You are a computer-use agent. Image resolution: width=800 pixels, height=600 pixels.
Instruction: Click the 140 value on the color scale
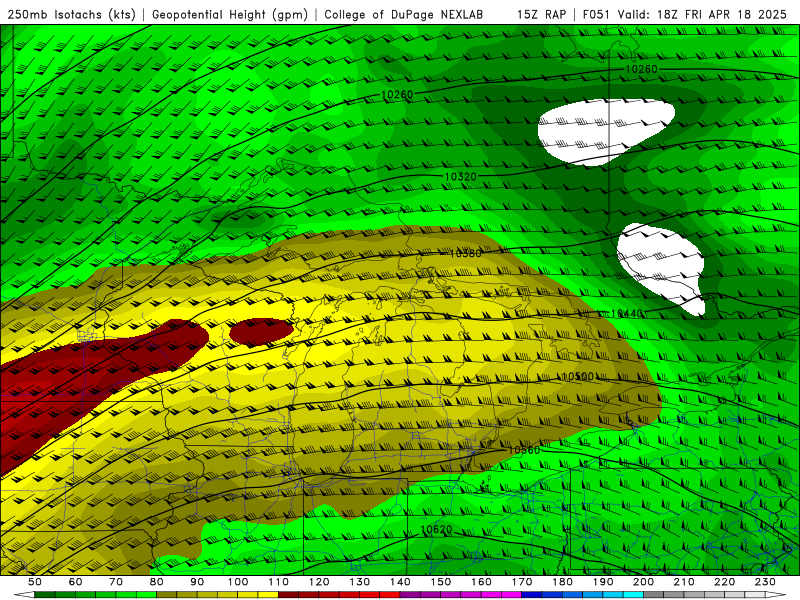(400, 582)
